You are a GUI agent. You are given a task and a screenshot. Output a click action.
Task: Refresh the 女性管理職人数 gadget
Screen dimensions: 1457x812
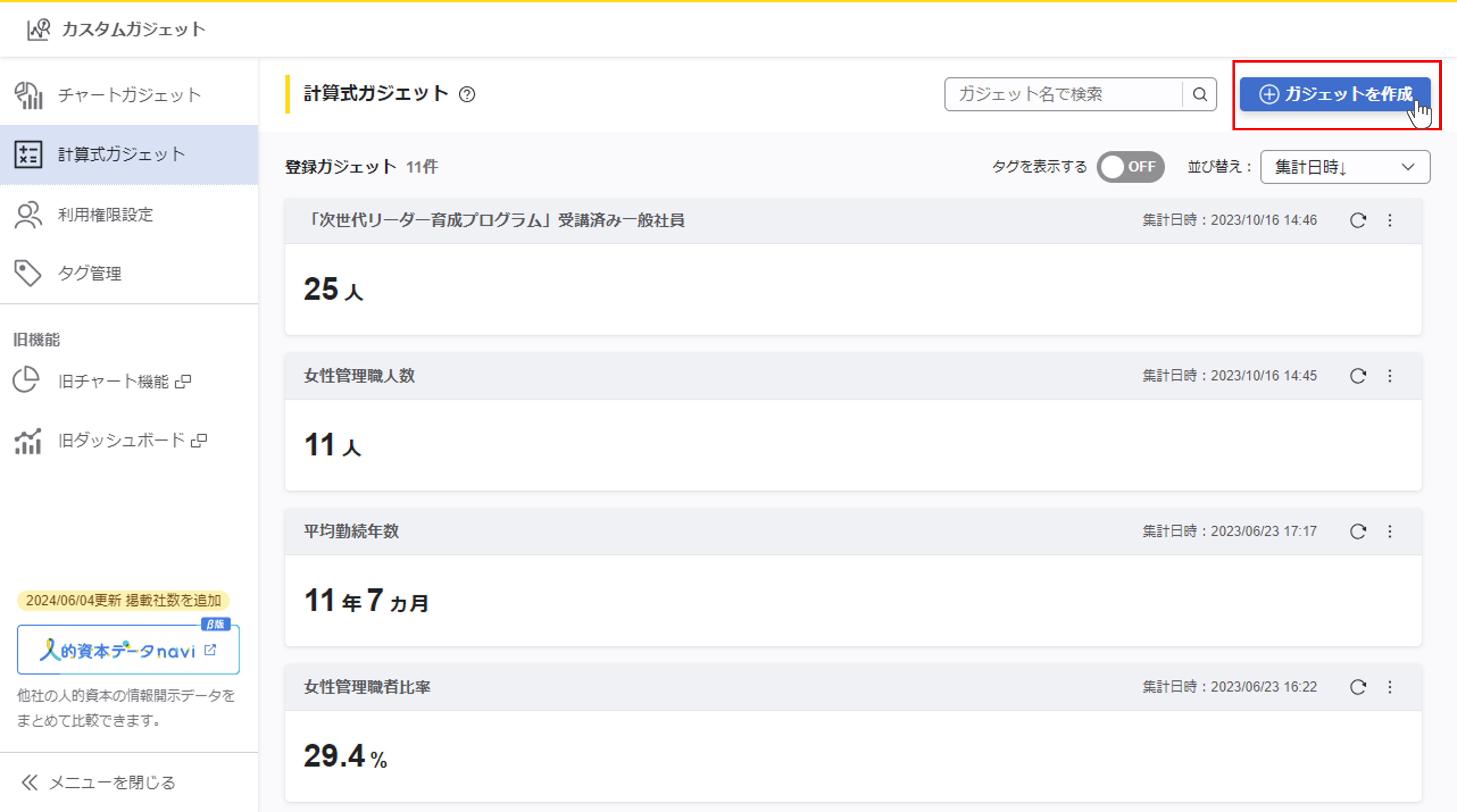[1358, 376]
